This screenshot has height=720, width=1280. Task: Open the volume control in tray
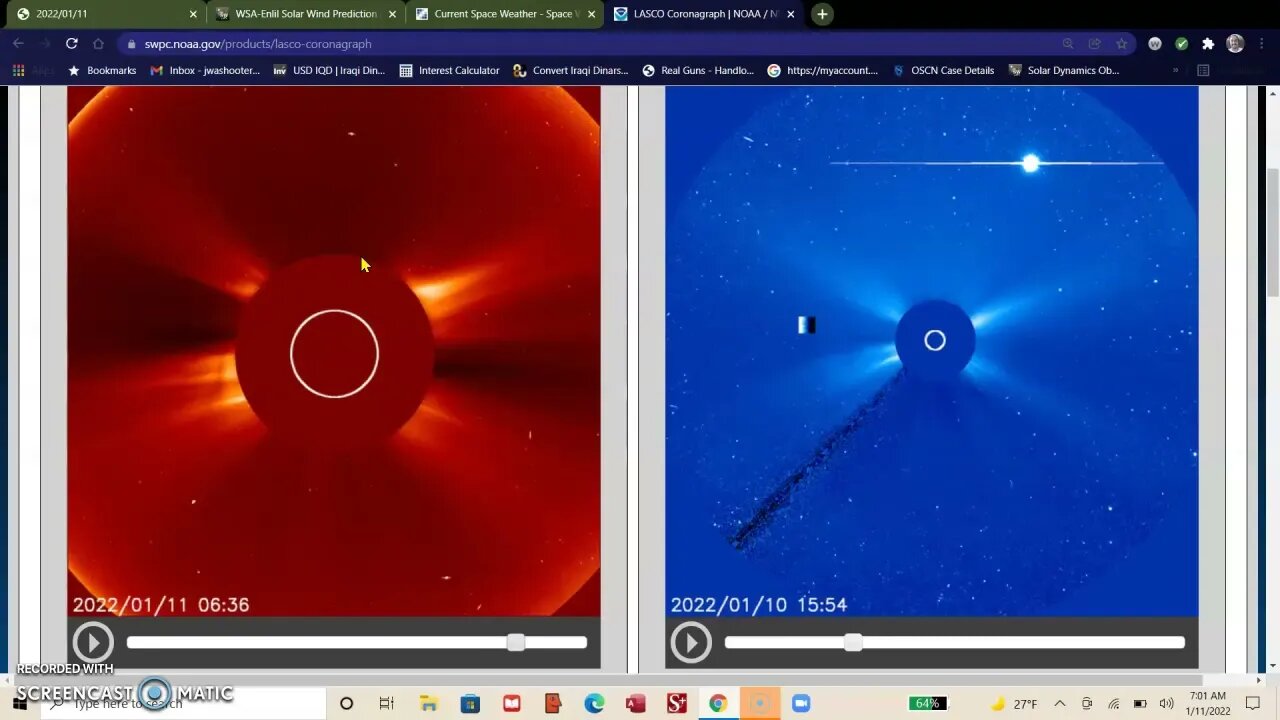tap(1166, 704)
